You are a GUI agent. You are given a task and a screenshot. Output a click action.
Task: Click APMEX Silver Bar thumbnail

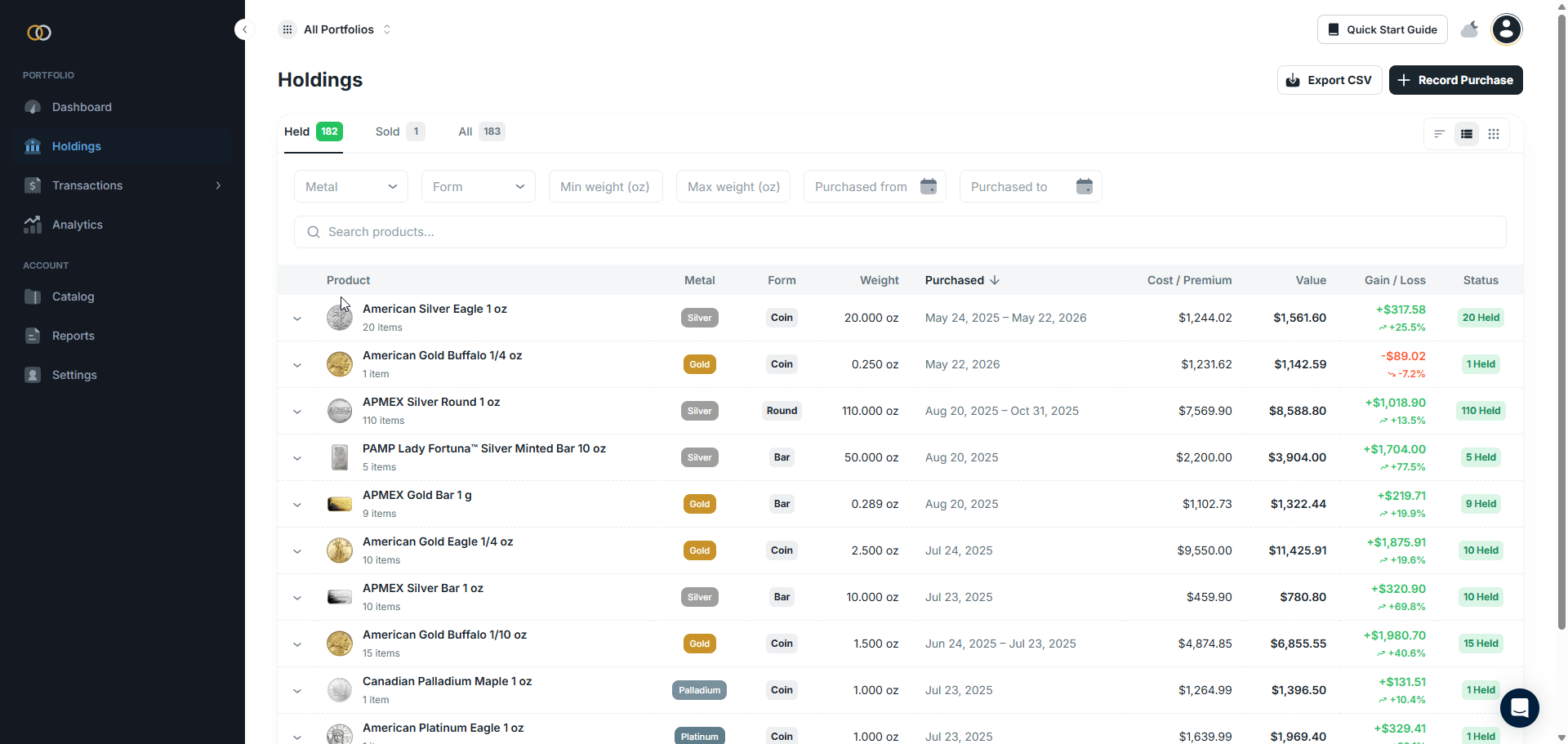pos(340,597)
